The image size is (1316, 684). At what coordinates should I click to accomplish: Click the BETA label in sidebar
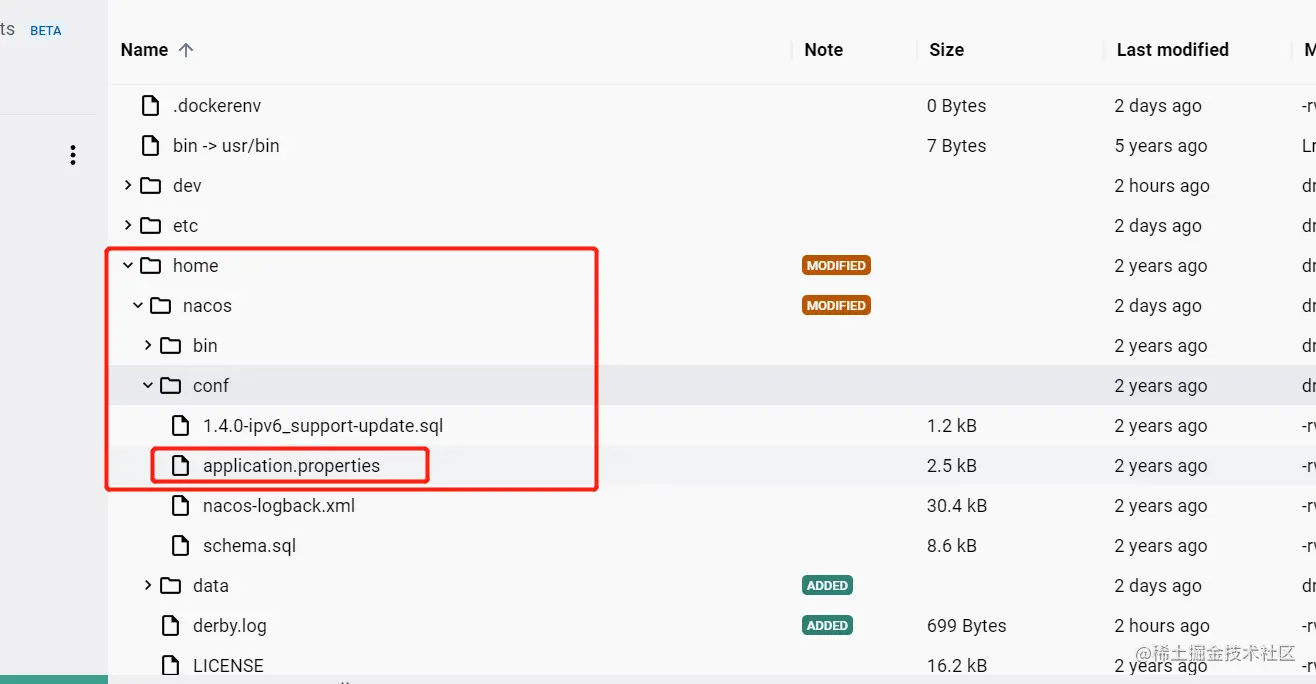[46, 31]
